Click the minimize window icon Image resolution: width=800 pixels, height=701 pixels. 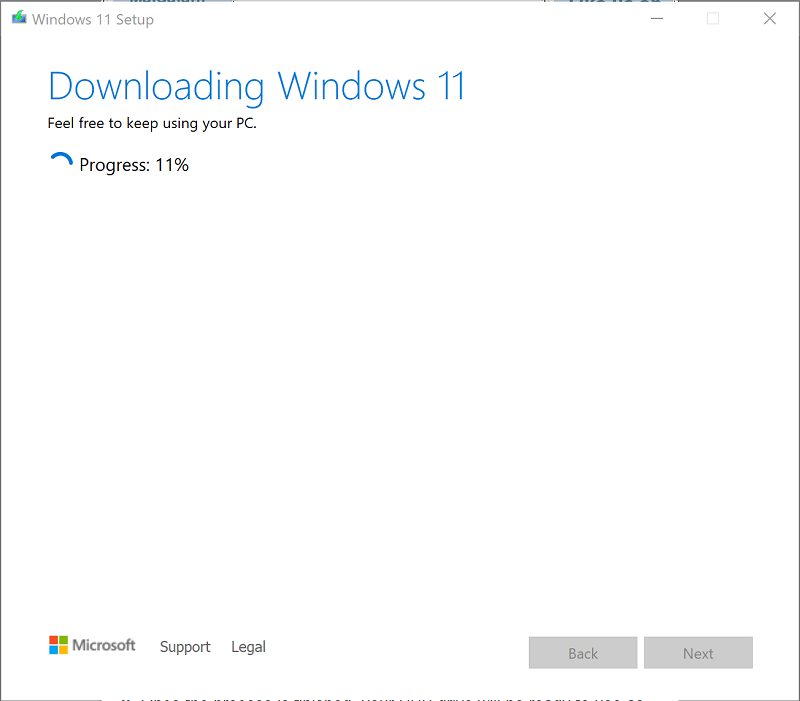(657, 18)
